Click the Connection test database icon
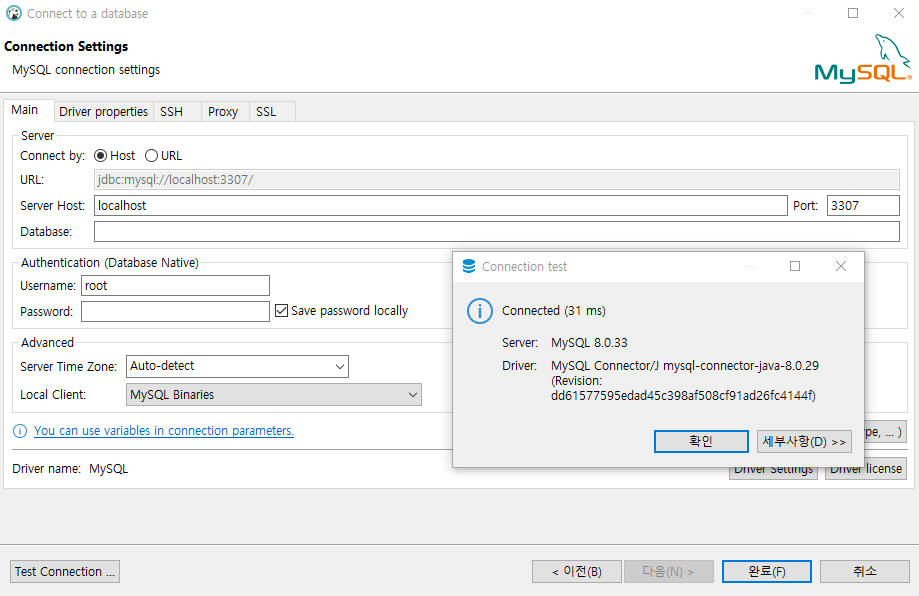This screenshot has height=596, width=919. pos(469,267)
